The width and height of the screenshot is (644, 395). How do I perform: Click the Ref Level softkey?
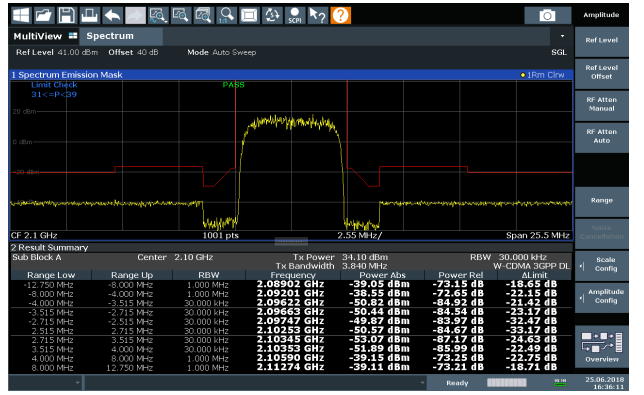pyautogui.click(x=602, y=40)
